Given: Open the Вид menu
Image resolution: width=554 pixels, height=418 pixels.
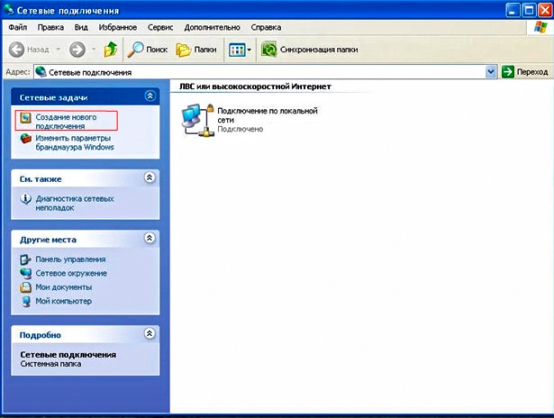Looking at the screenshot, I should (81, 27).
